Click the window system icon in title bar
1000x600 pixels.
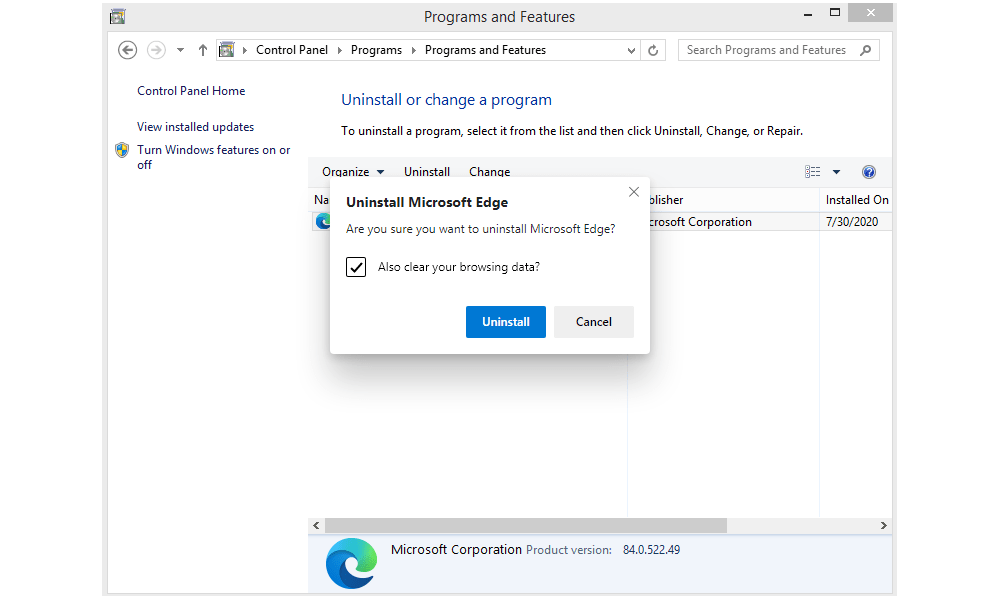click(x=117, y=16)
